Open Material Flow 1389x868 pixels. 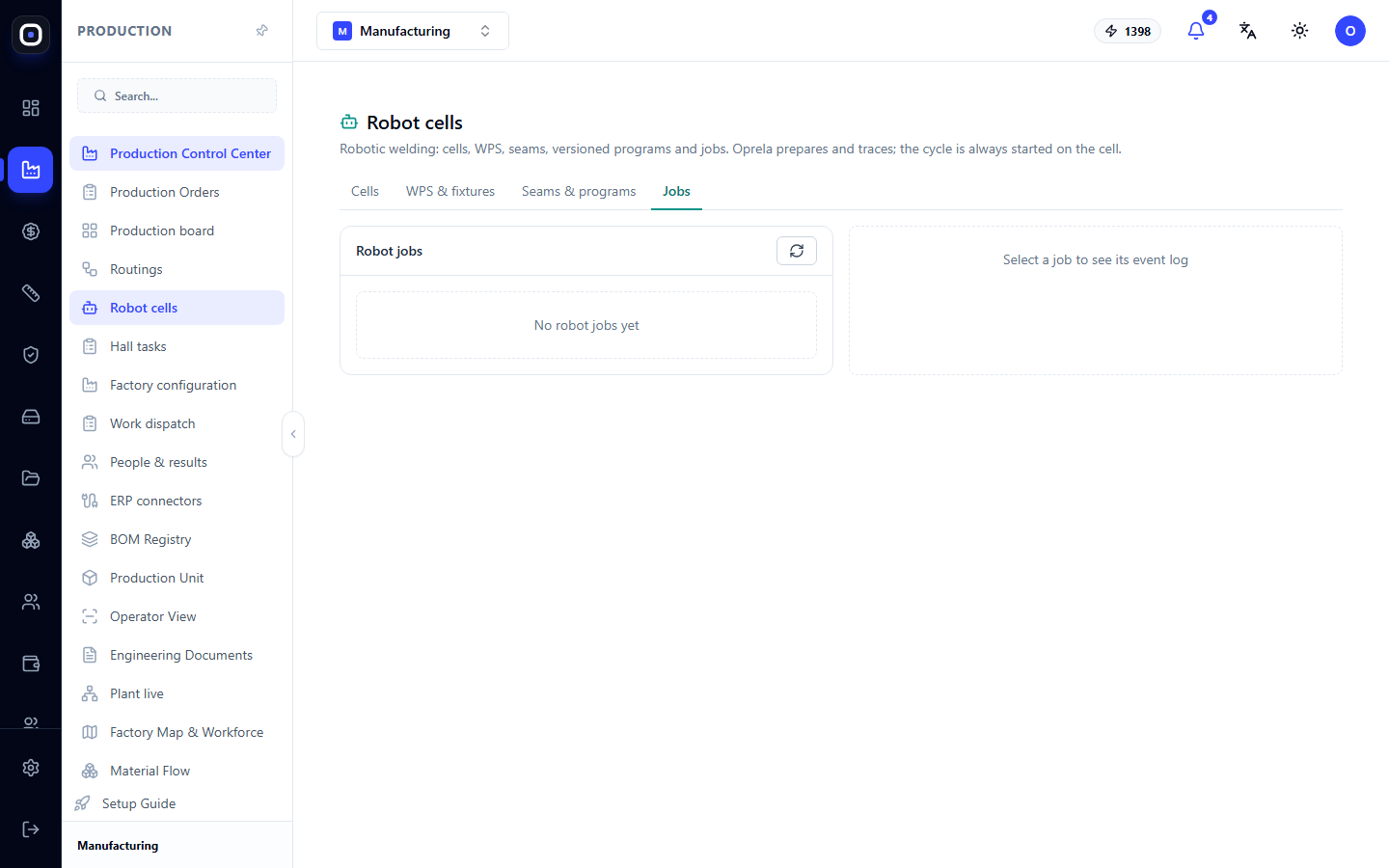pyautogui.click(x=177, y=771)
